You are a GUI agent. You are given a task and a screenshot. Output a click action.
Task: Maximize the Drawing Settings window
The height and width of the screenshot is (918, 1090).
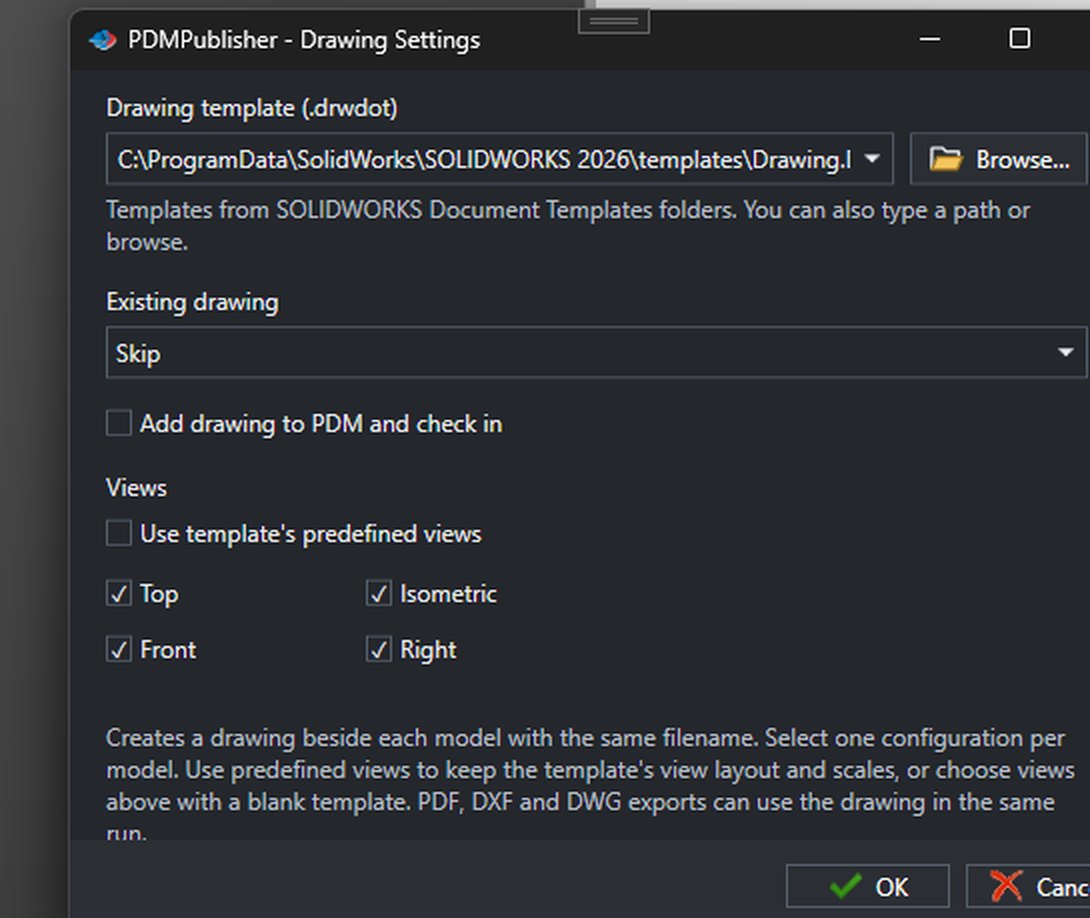(1019, 39)
